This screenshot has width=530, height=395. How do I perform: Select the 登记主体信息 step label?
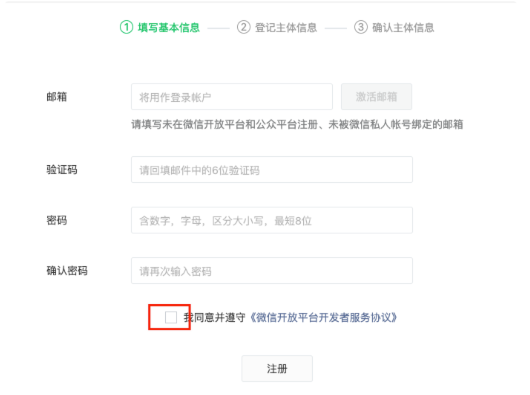coord(286,28)
